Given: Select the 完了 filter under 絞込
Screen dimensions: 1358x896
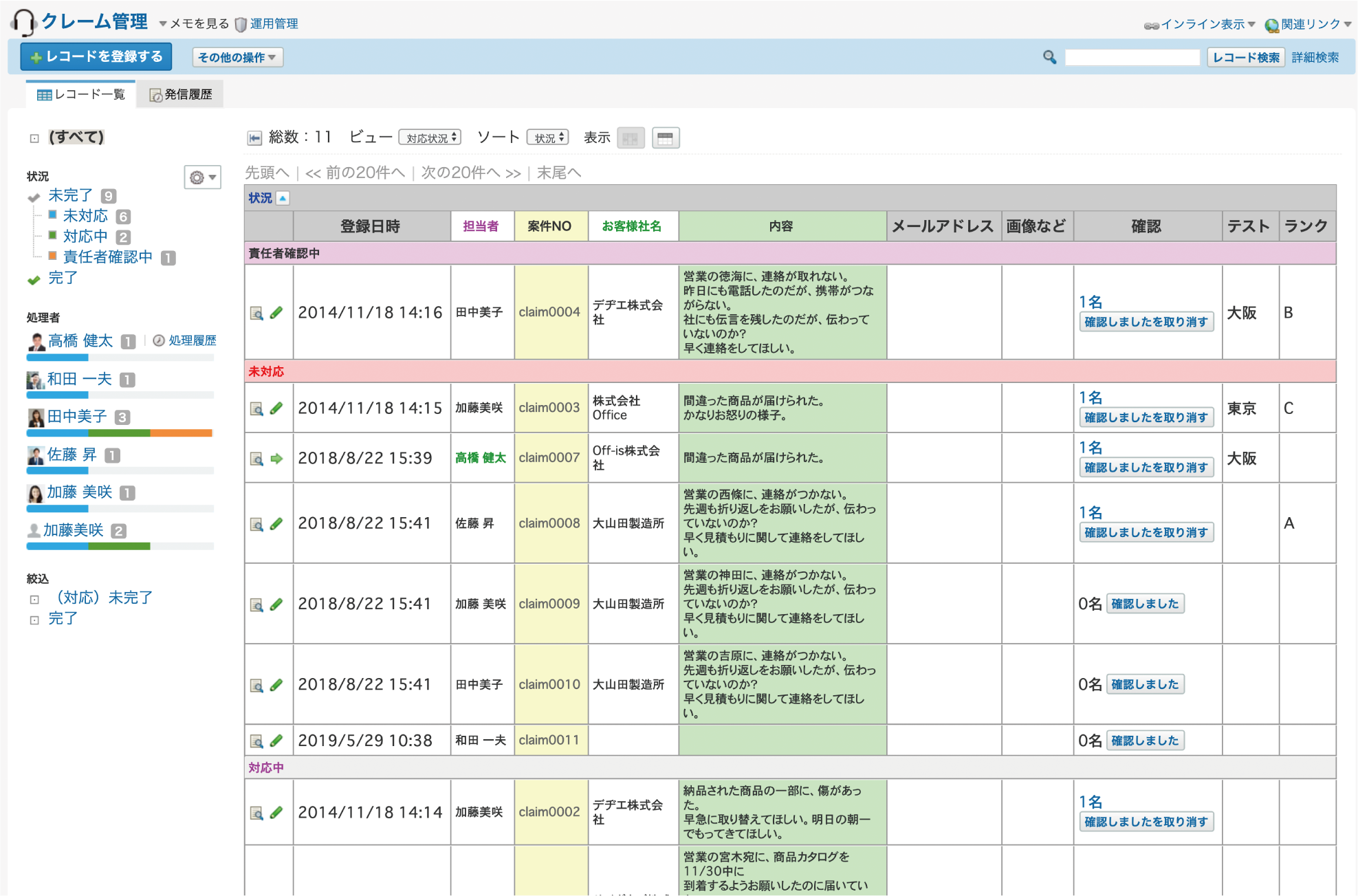Looking at the screenshot, I should 63,618.
